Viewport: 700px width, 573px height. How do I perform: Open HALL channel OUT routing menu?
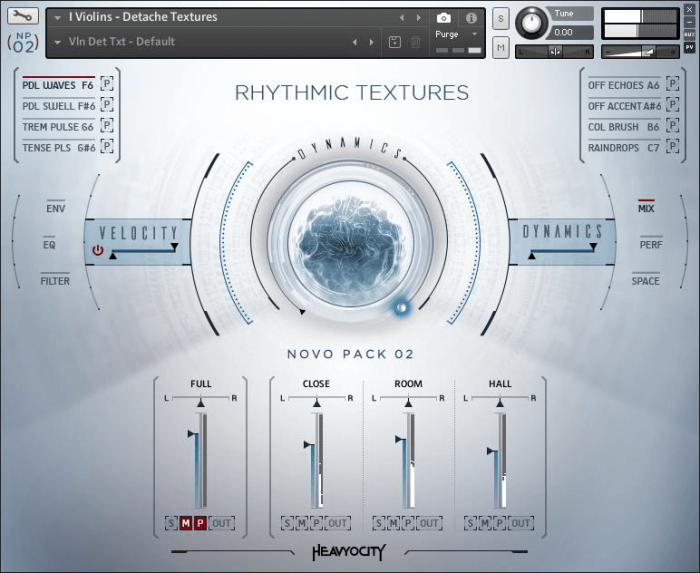point(521,523)
